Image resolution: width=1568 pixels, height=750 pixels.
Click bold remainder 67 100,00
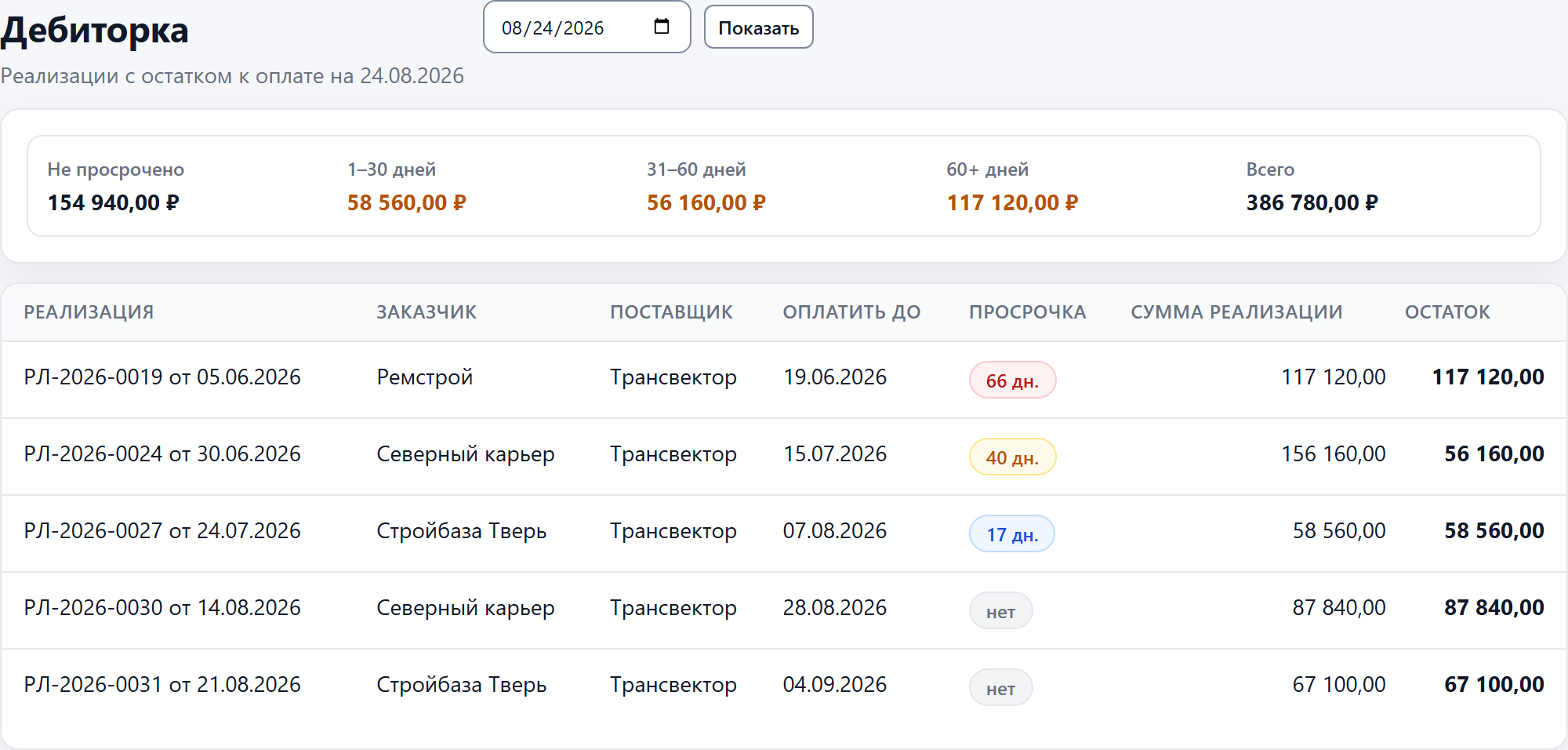(1494, 685)
